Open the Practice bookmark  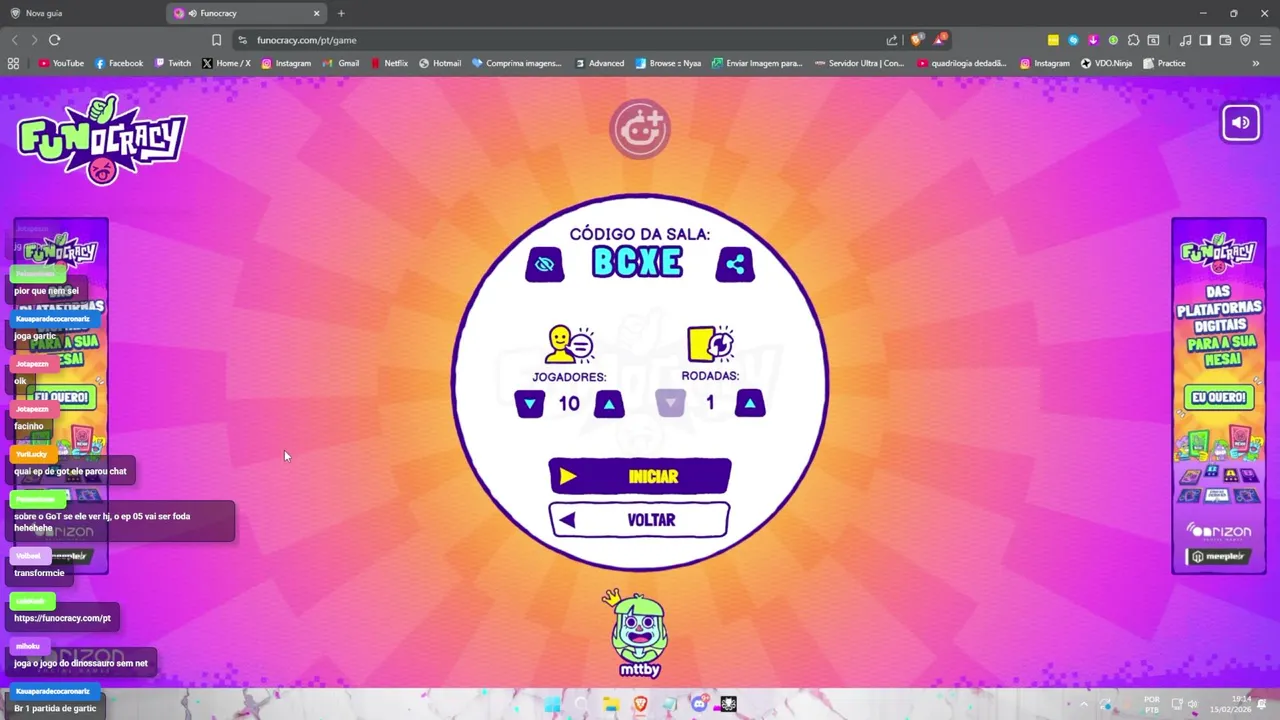click(1164, 63)
